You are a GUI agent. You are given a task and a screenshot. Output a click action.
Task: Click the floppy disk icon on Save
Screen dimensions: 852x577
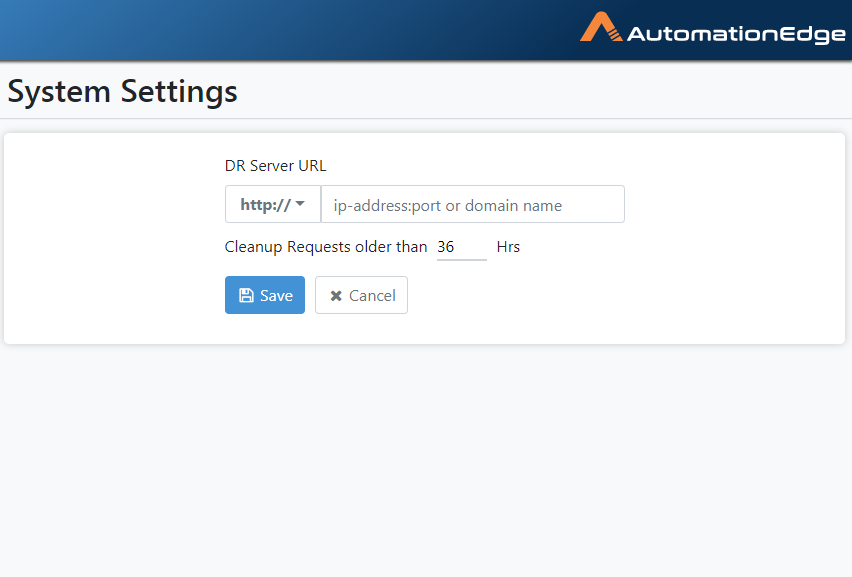[246, 295]
